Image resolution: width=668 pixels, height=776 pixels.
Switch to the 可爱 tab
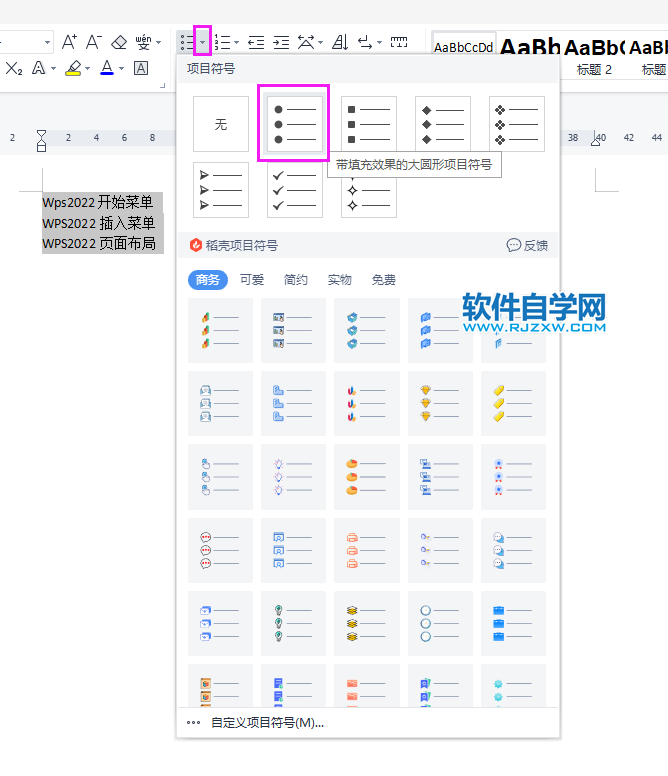[252, 280]
